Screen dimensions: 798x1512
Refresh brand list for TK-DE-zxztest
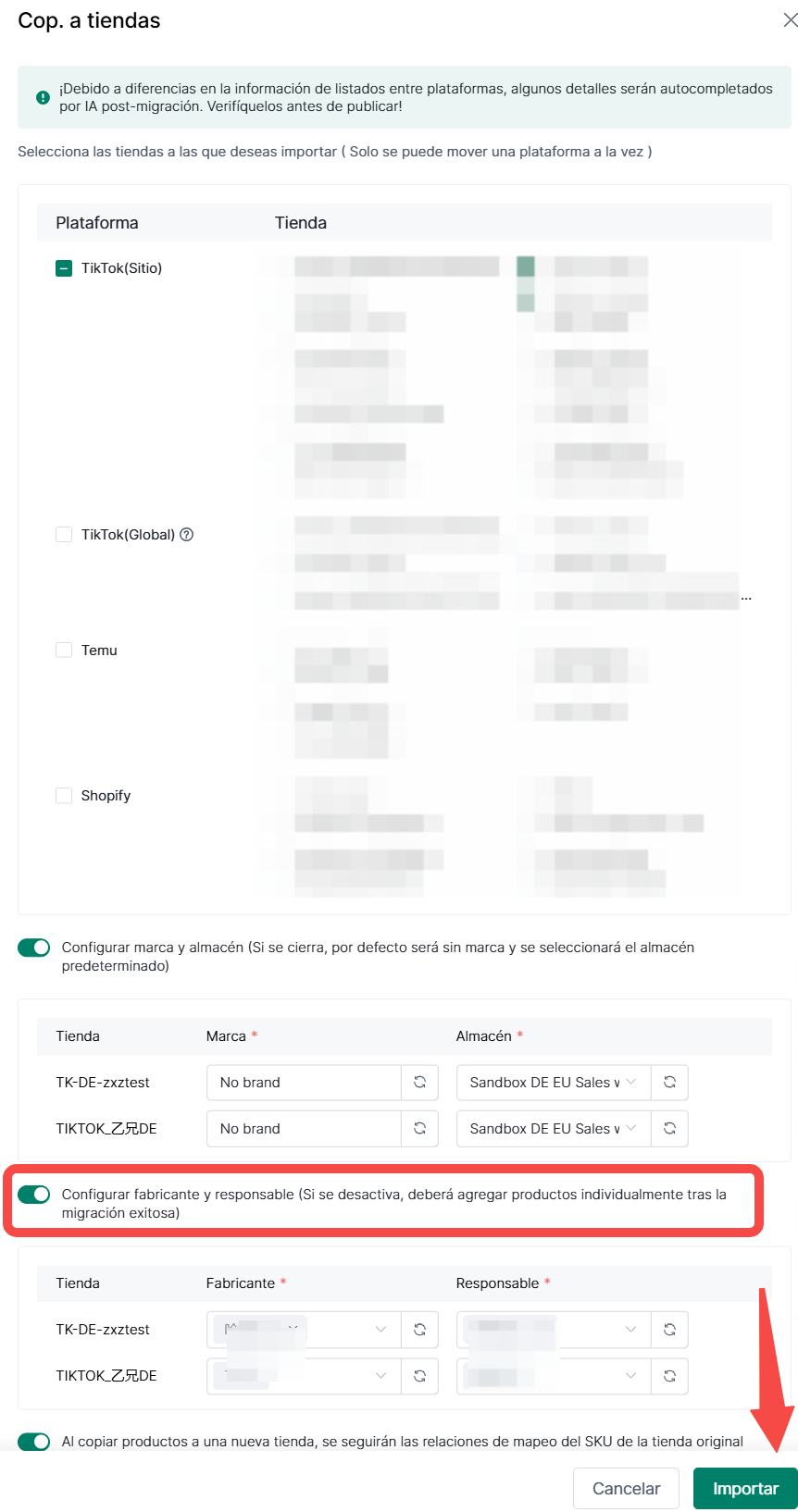[x=419, y=1082]
